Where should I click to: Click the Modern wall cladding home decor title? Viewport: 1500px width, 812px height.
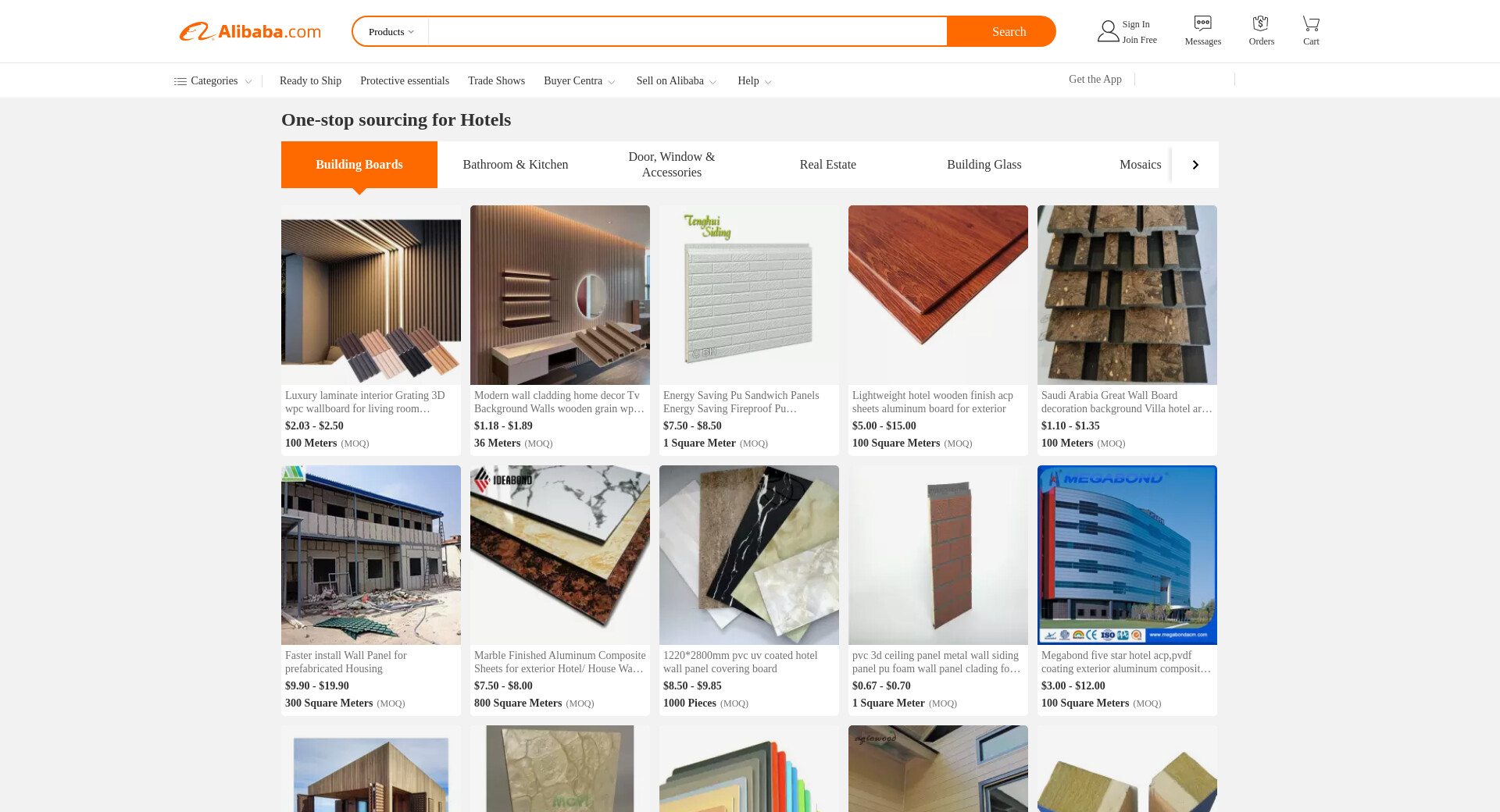tap(559, 402)
